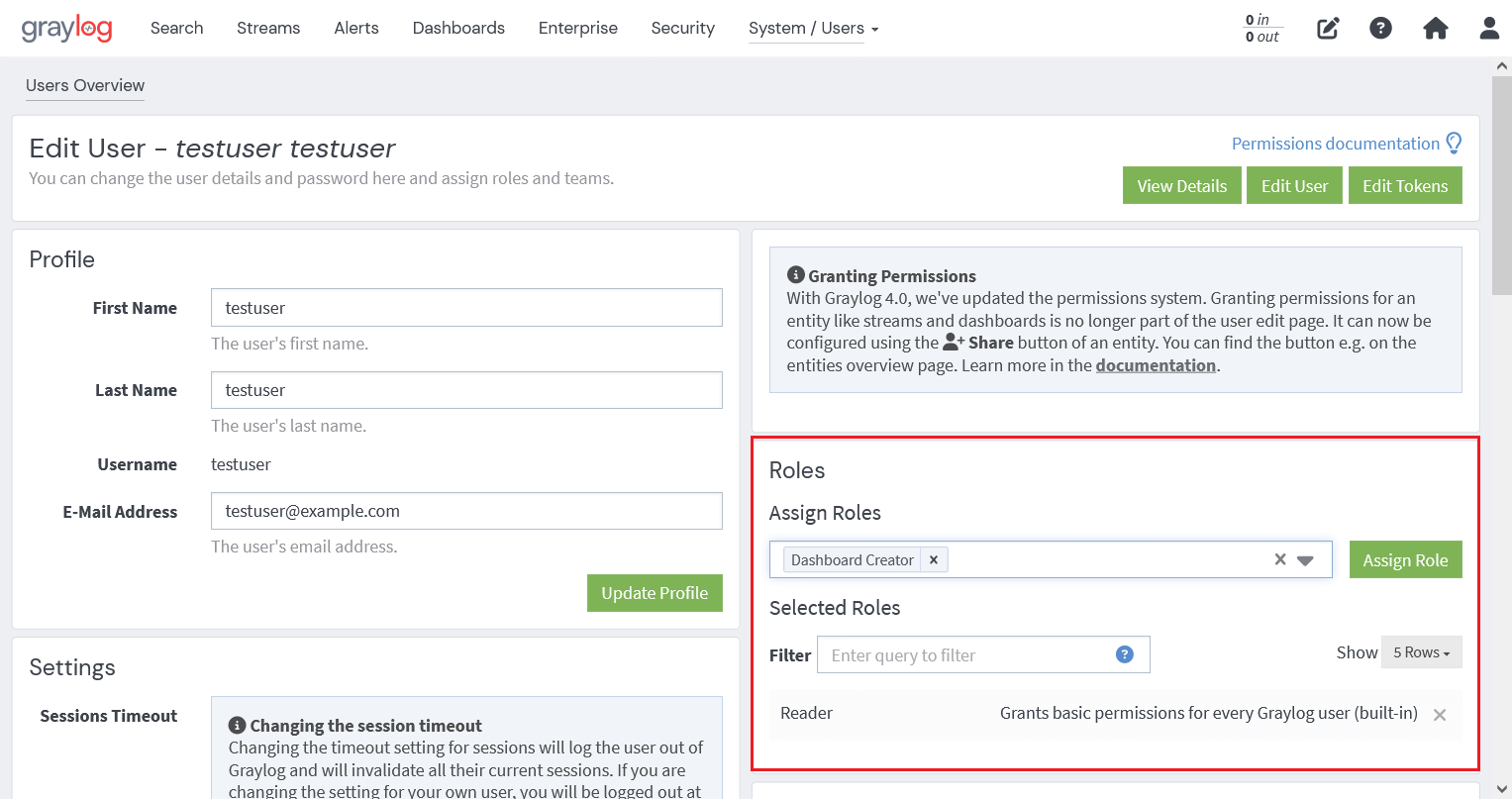The image size is (1512, 799).
Task: Click the View Details button
Action: 1182,185
